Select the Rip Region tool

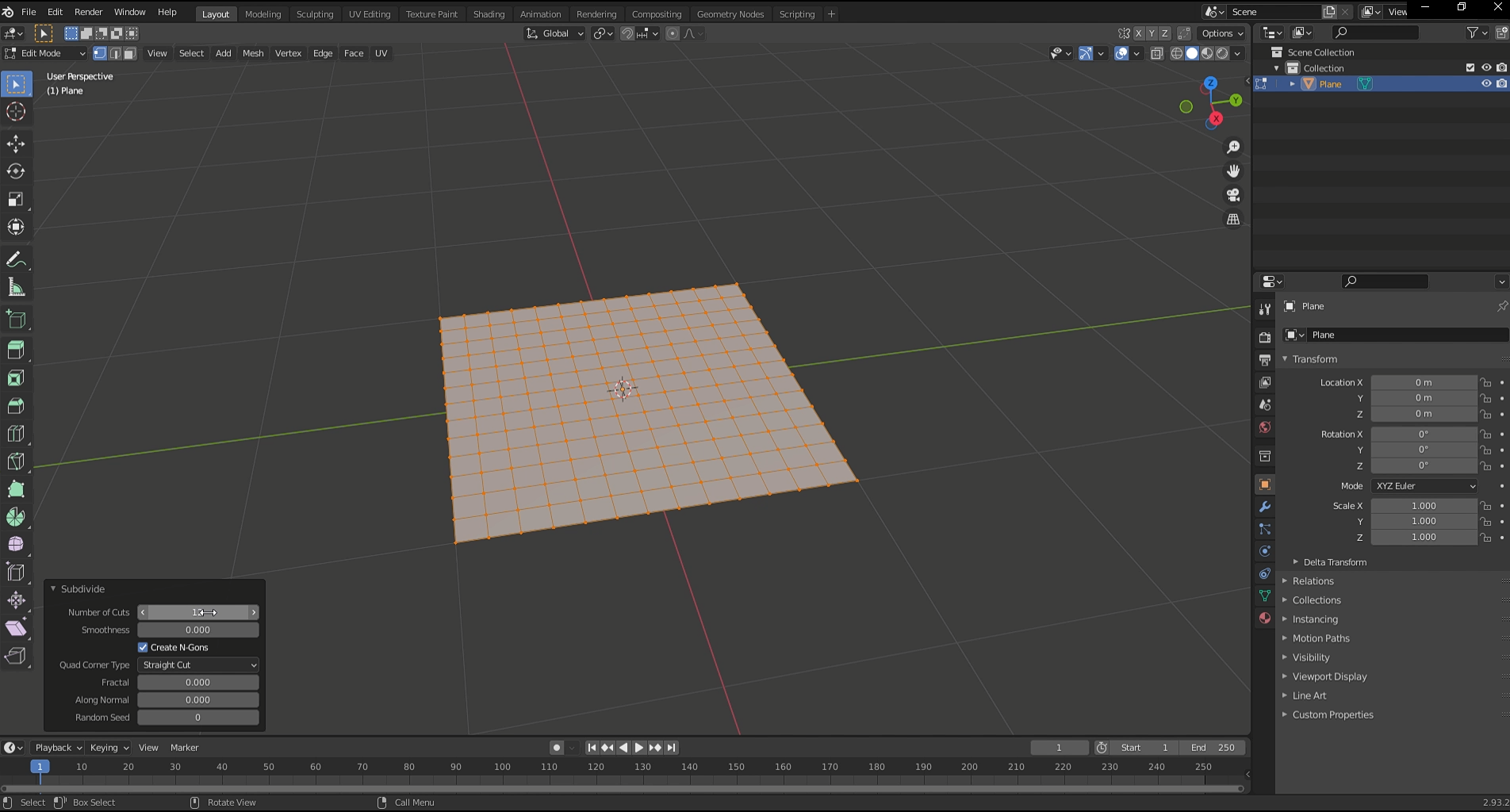tap(16, 656)
